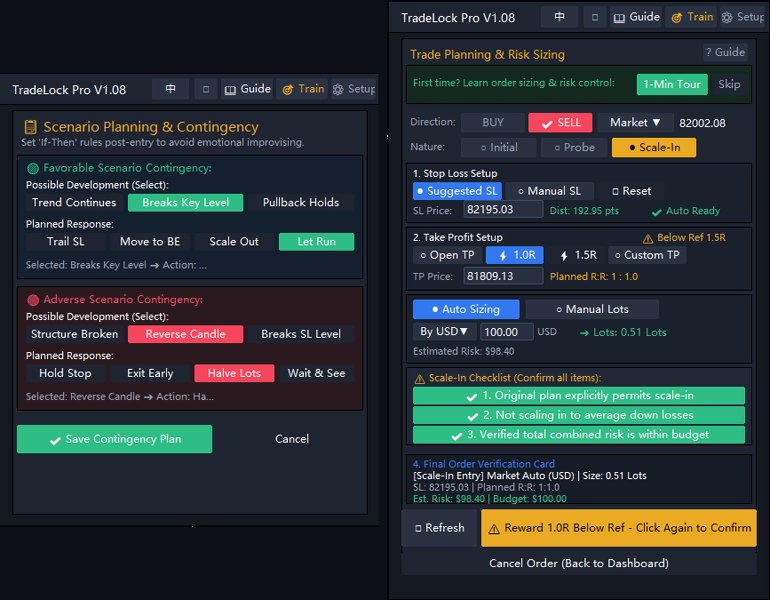Click the green Favorable Scenario circle icon

coord(33,168)
